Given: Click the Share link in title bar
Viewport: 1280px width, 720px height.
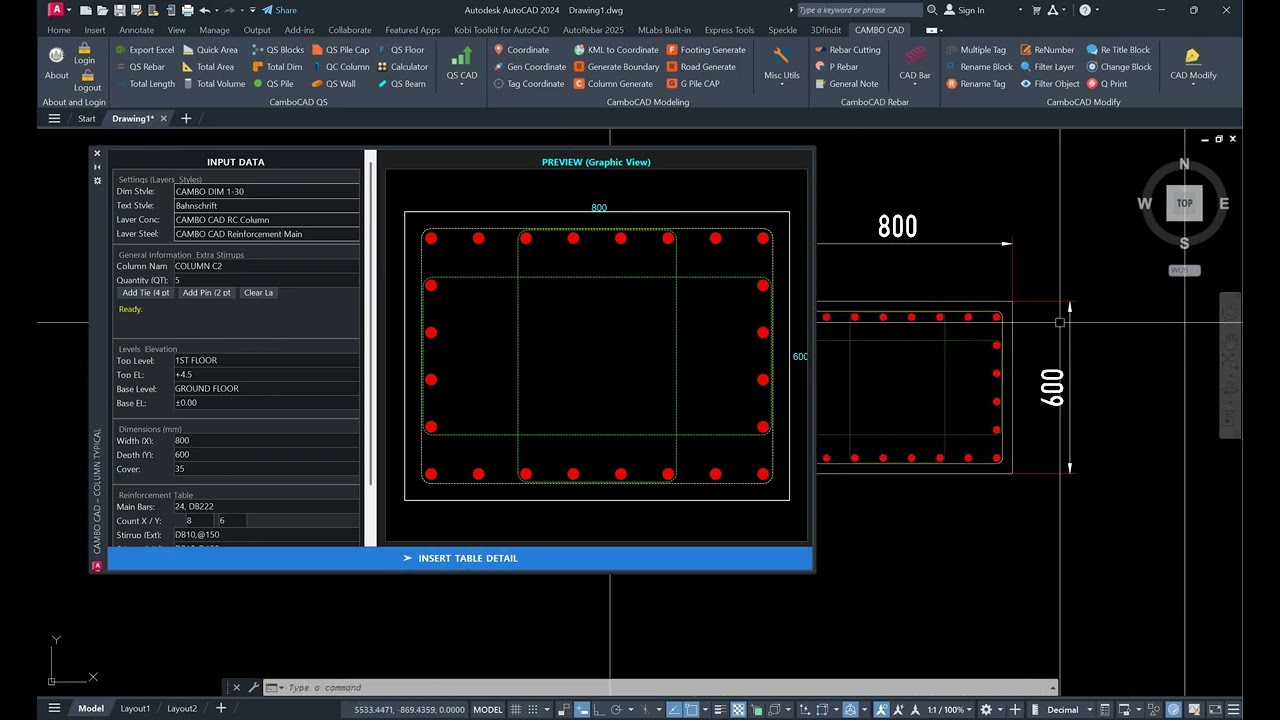Looking at the screenshot, I should (x=279, y=10).
